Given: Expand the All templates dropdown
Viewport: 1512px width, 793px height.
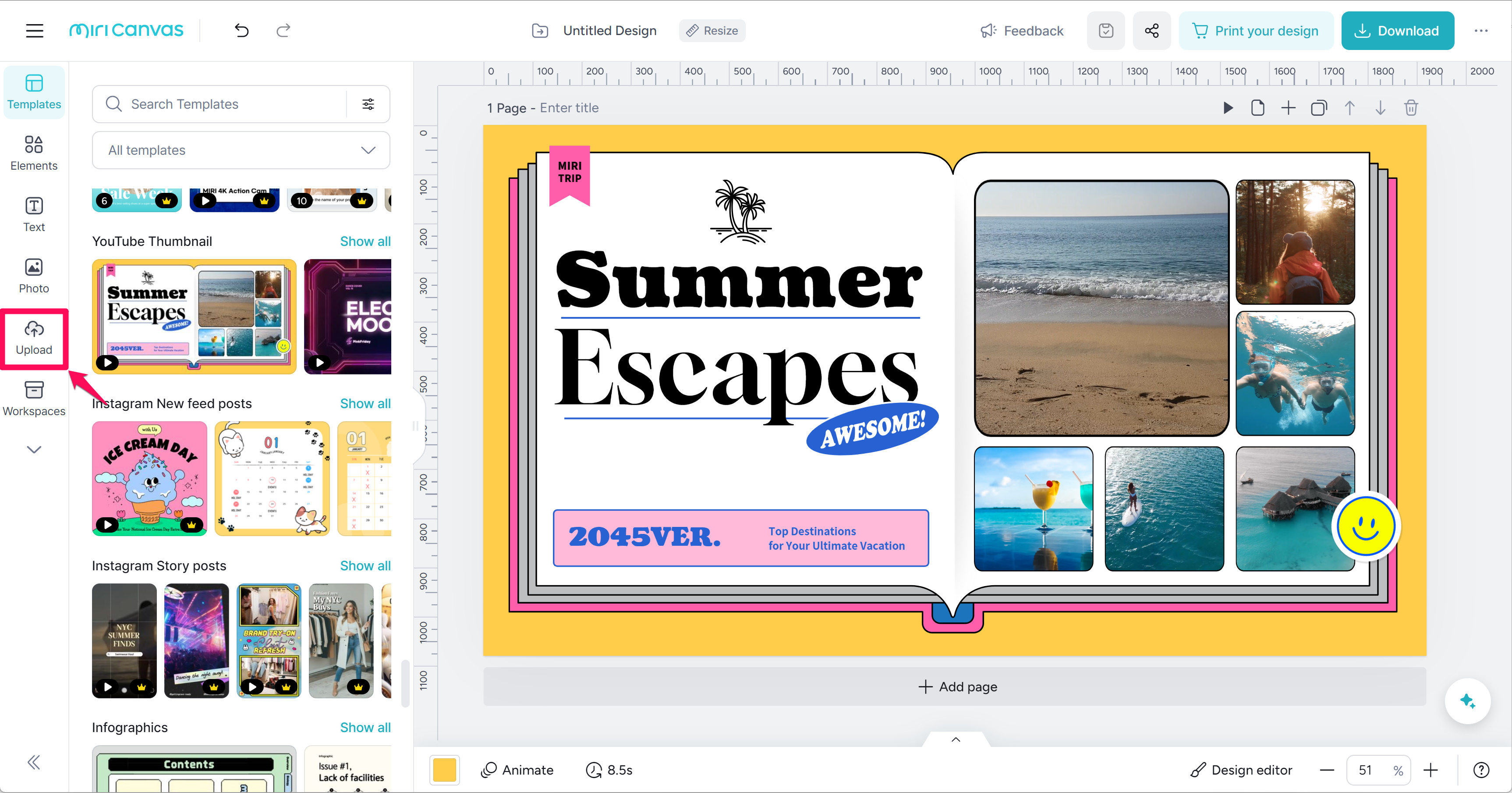Looking at the screenshot, I should [x=241, y=150].
